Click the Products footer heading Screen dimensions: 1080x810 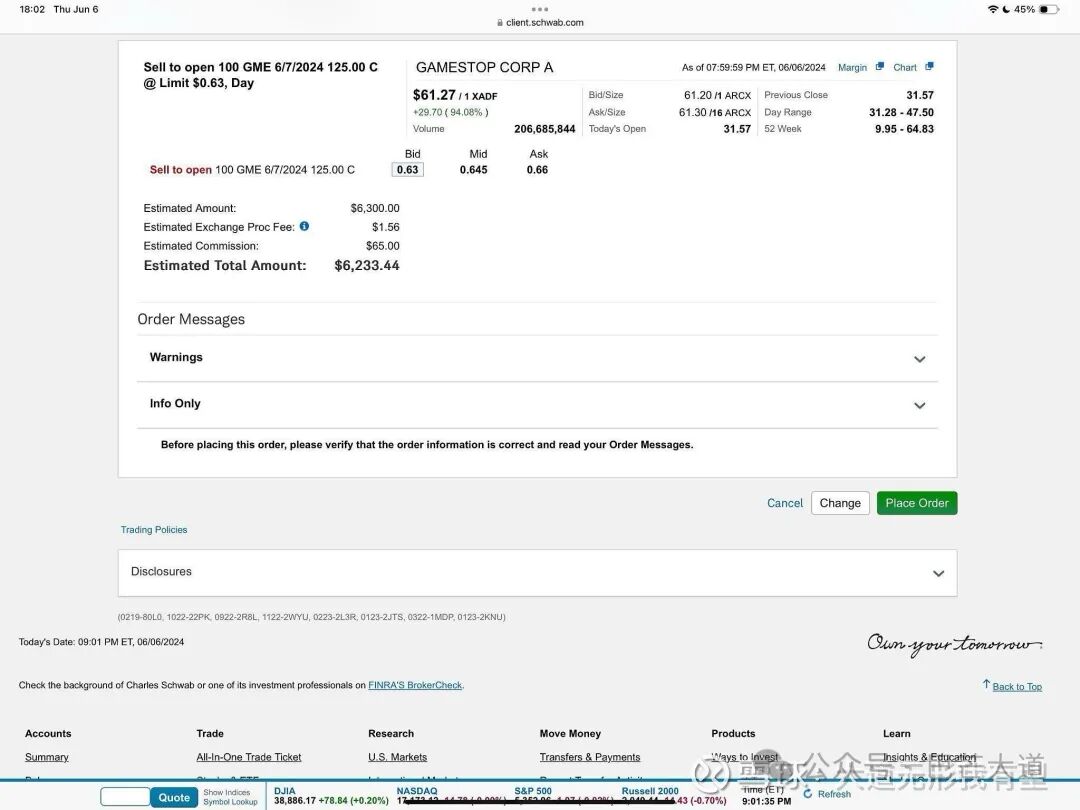(733, 734)
